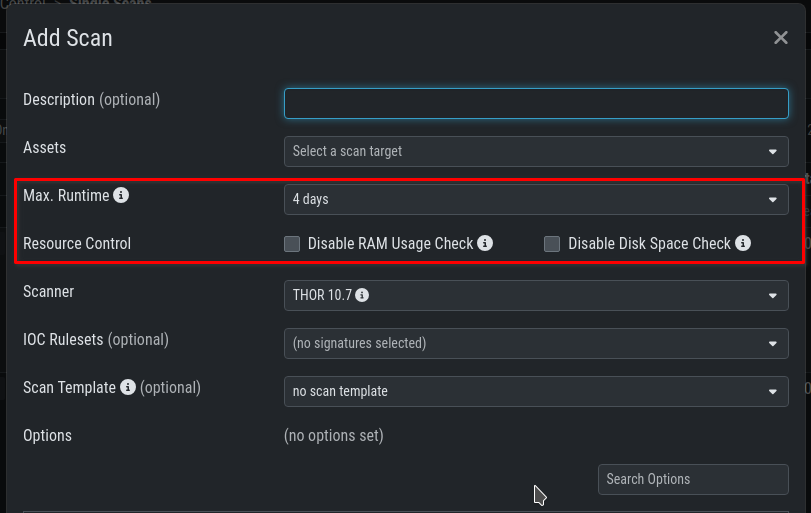Click the Disable Disk Space Check label
This screenshot has height=513, width=811.
[649, 243]
